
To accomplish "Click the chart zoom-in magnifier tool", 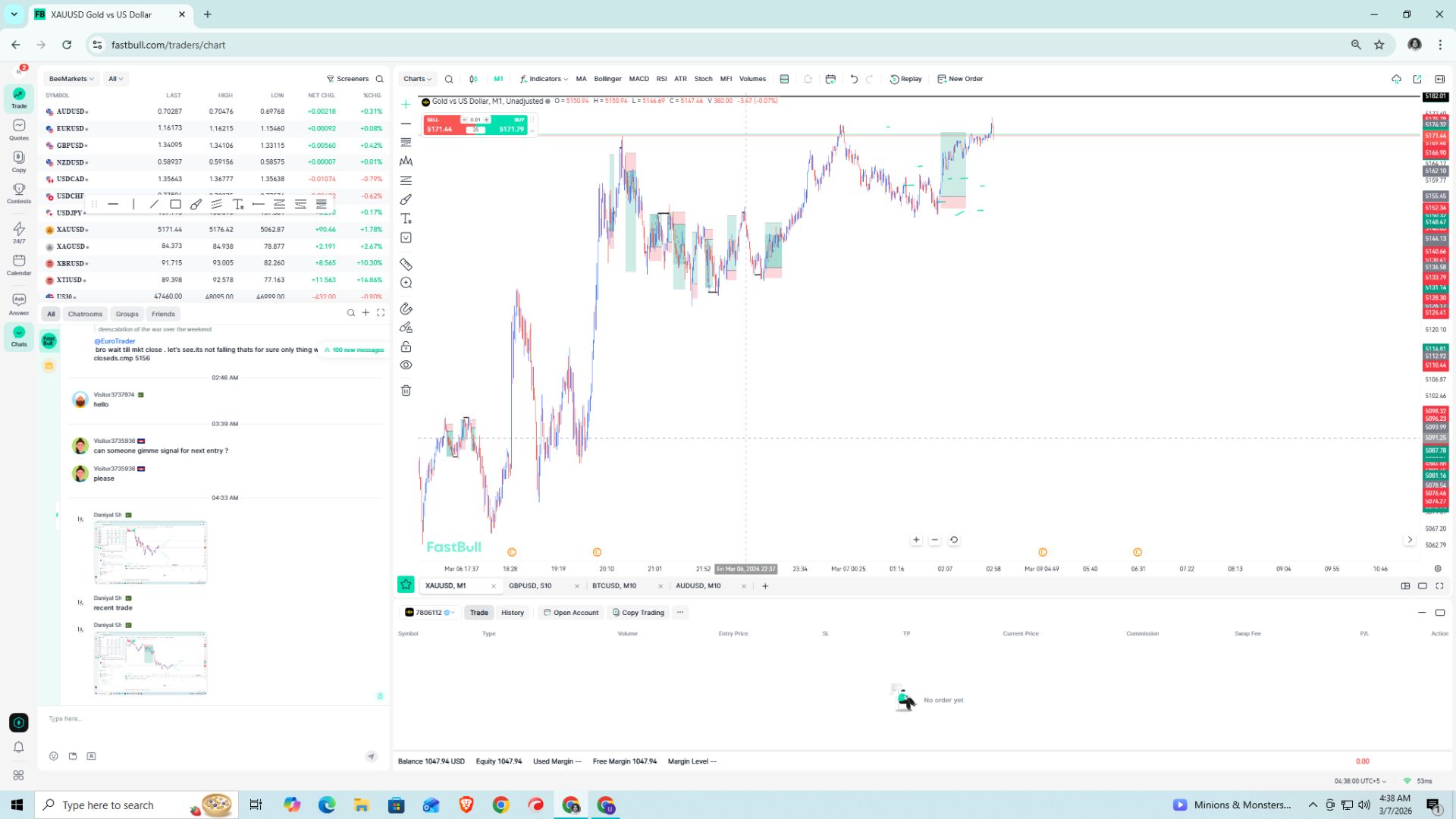I will click(x=406, y=283).
